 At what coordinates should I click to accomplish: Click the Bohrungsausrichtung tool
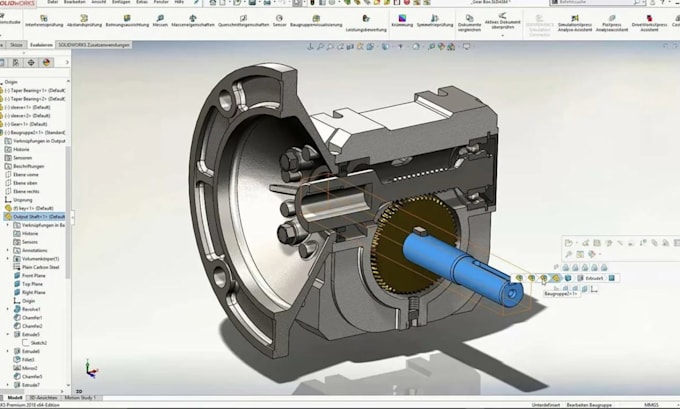point(127,21)
